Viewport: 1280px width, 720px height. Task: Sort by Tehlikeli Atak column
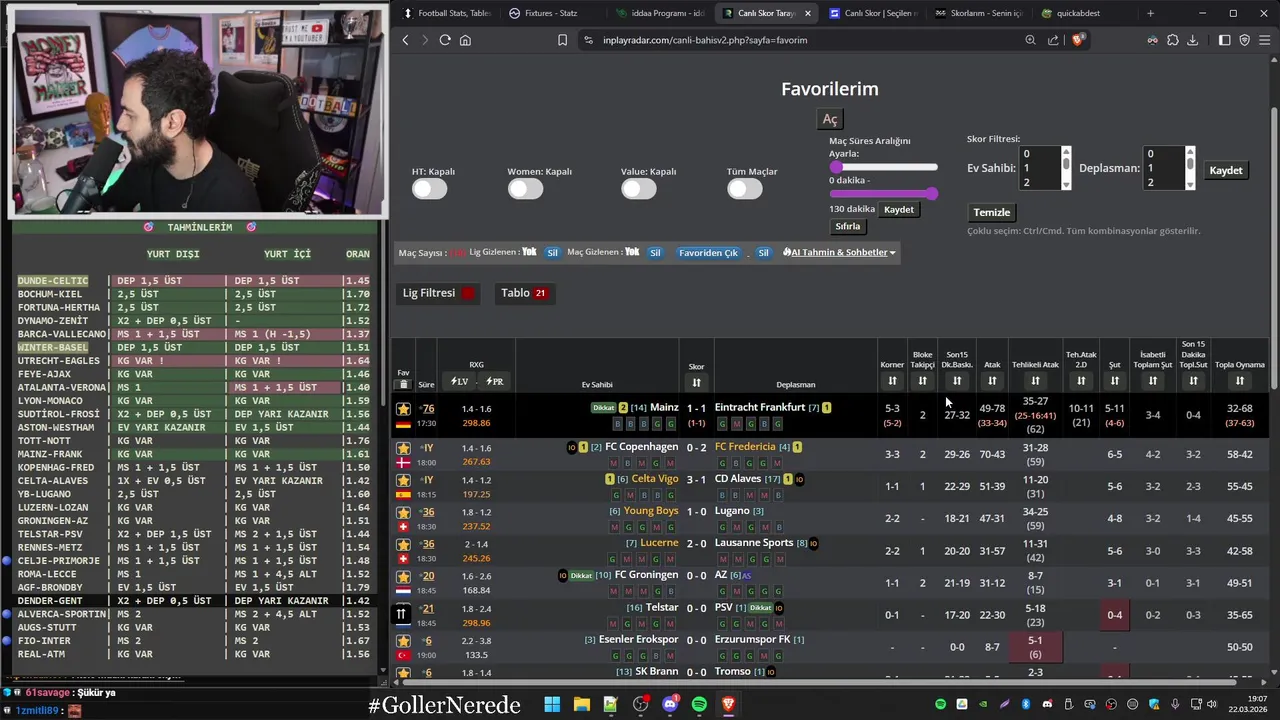1035,381
